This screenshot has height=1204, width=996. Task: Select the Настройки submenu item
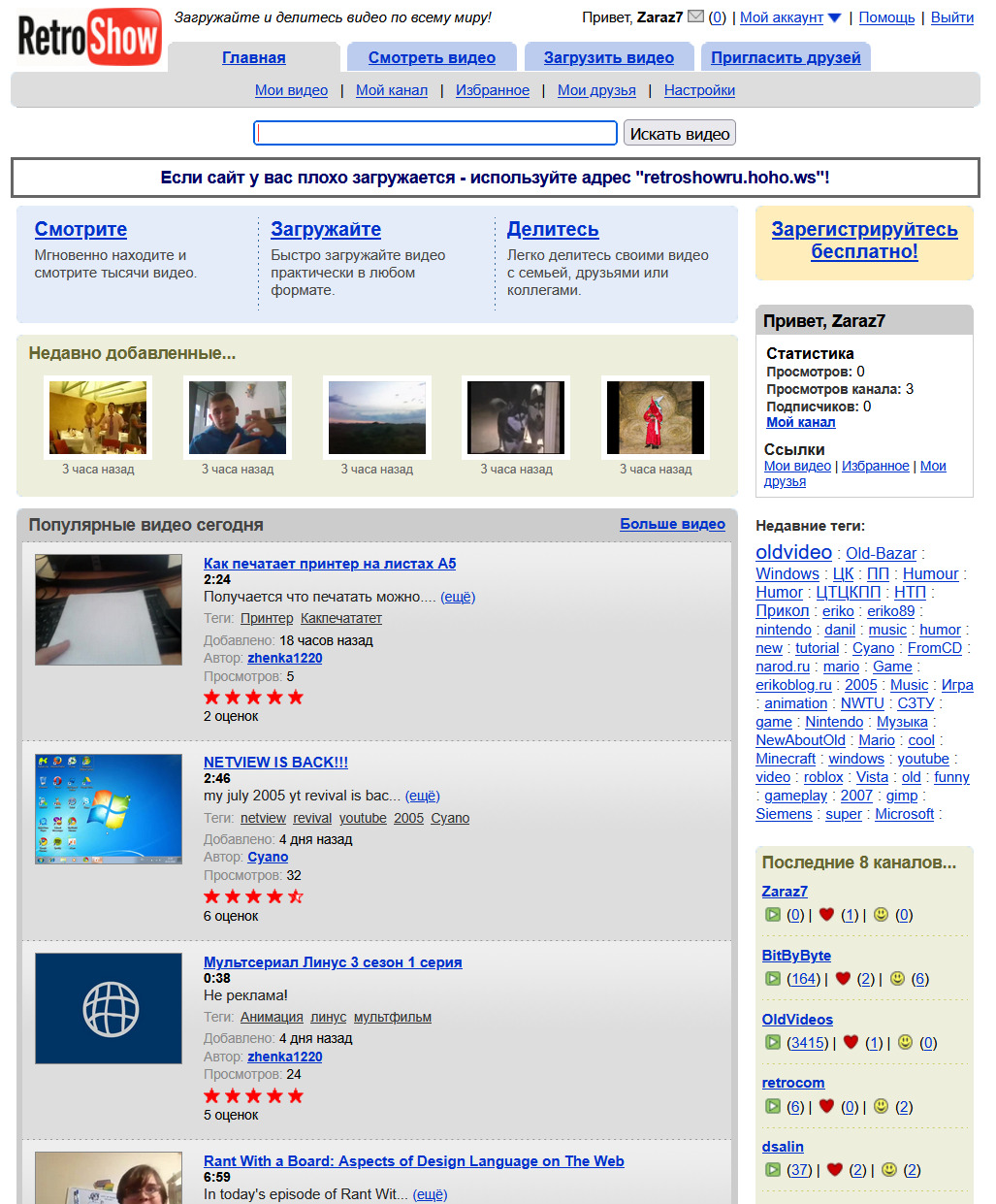(x=699, y=90)
